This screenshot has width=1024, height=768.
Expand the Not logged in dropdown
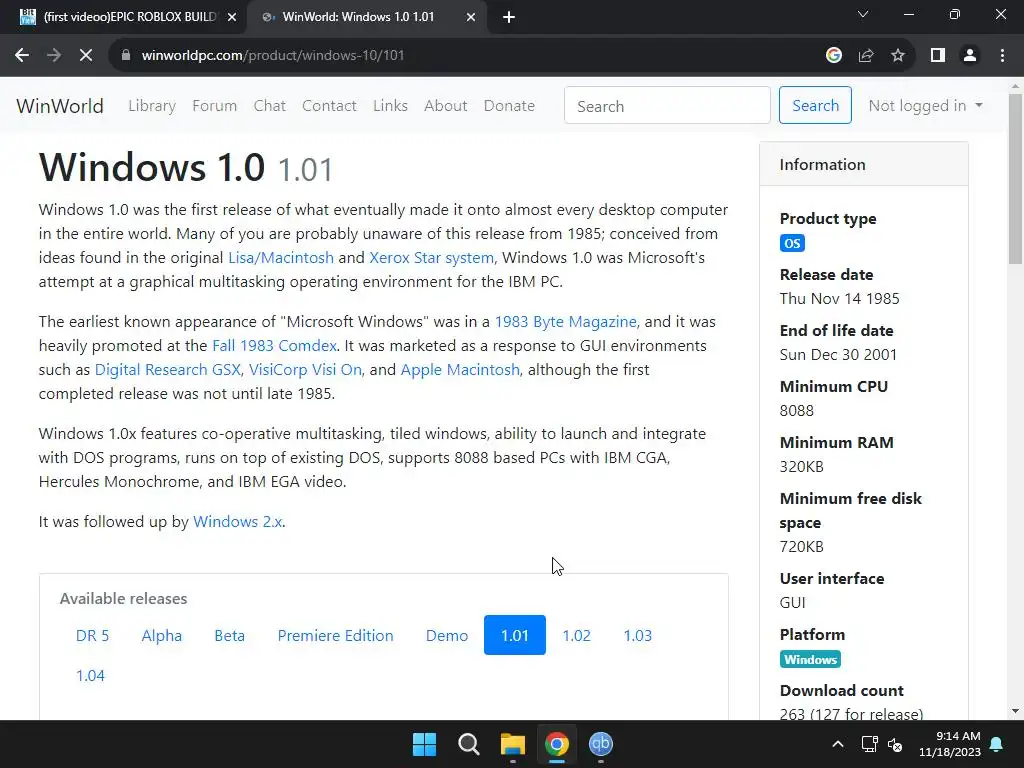925,106
